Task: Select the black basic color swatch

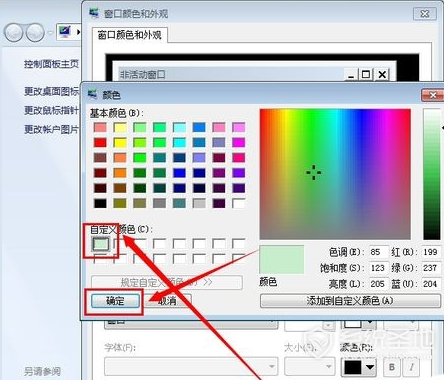Action: point(100,203)
